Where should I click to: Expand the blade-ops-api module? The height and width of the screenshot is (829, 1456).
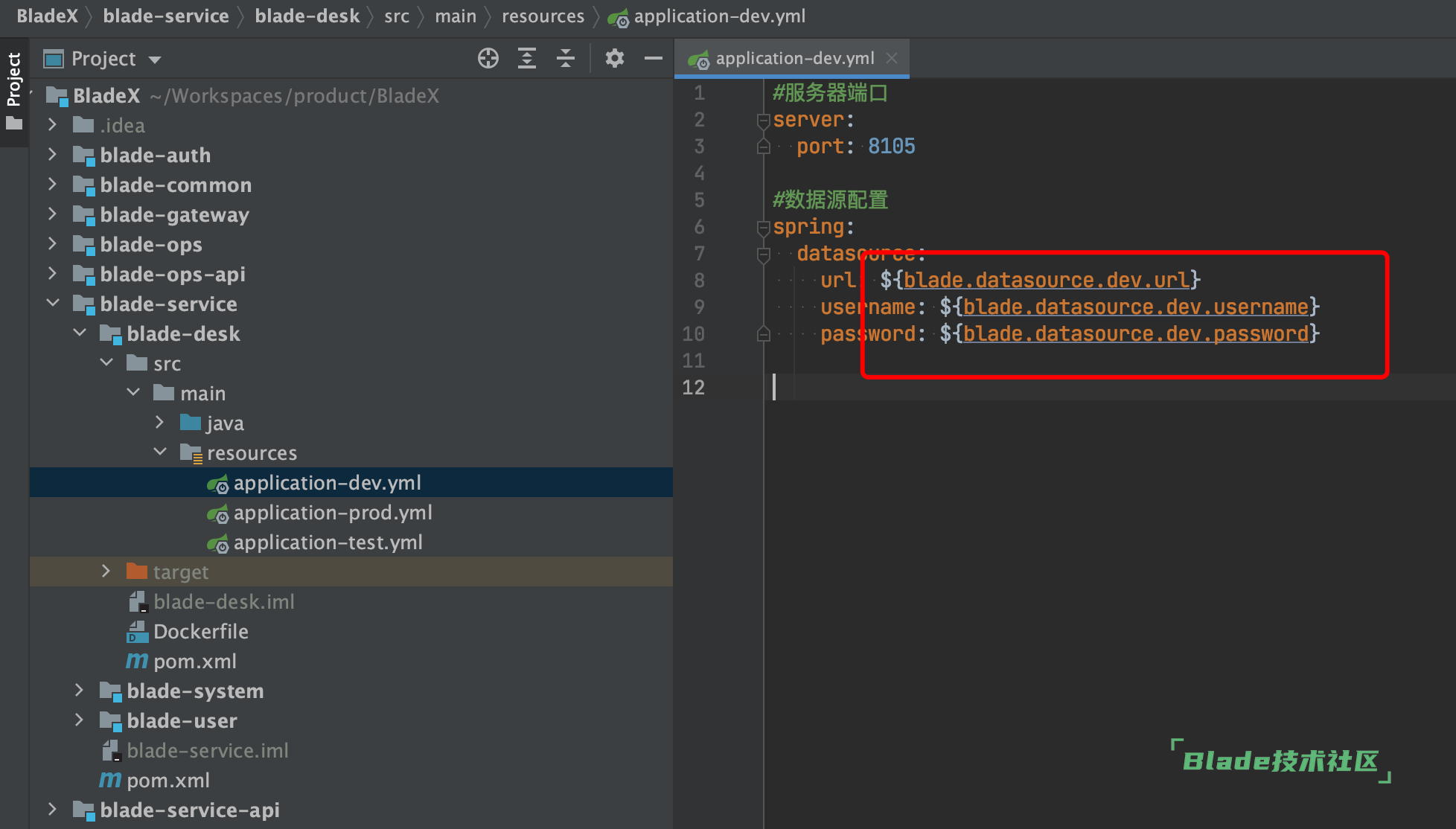pos(52,274)
